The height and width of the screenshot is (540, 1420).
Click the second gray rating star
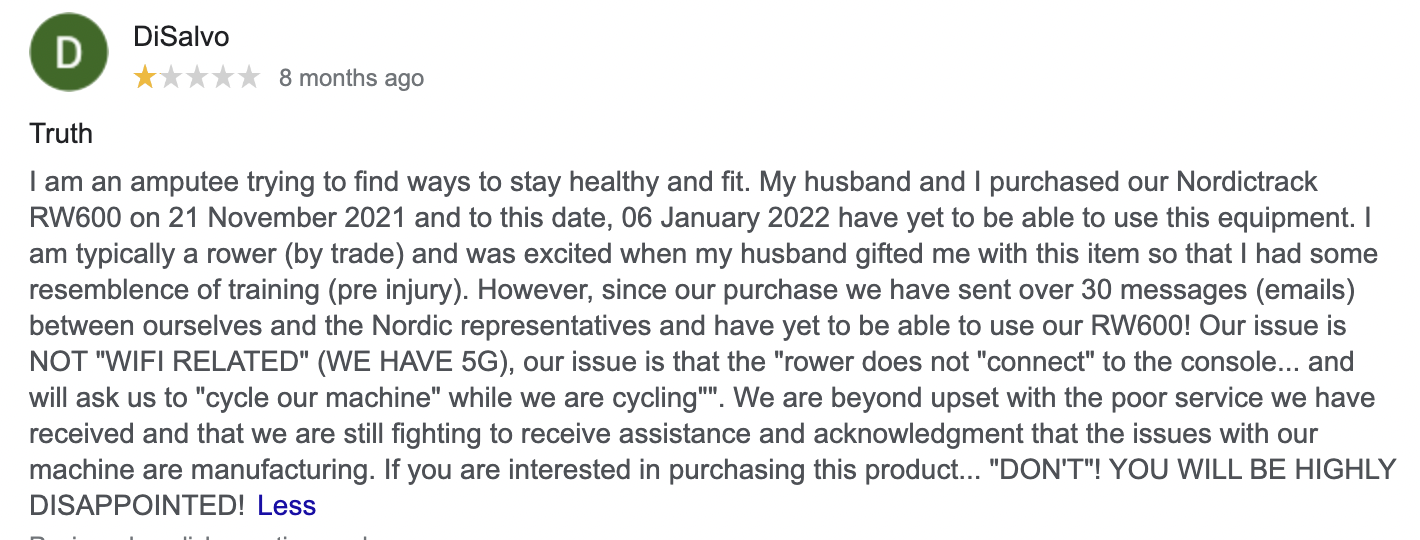[x=171, y=78]
